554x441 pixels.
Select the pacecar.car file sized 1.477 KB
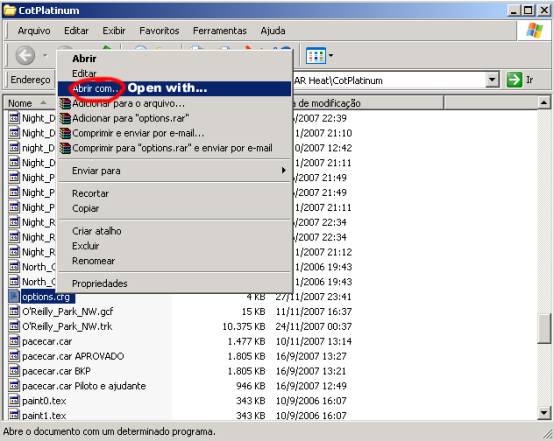[47, 341]
